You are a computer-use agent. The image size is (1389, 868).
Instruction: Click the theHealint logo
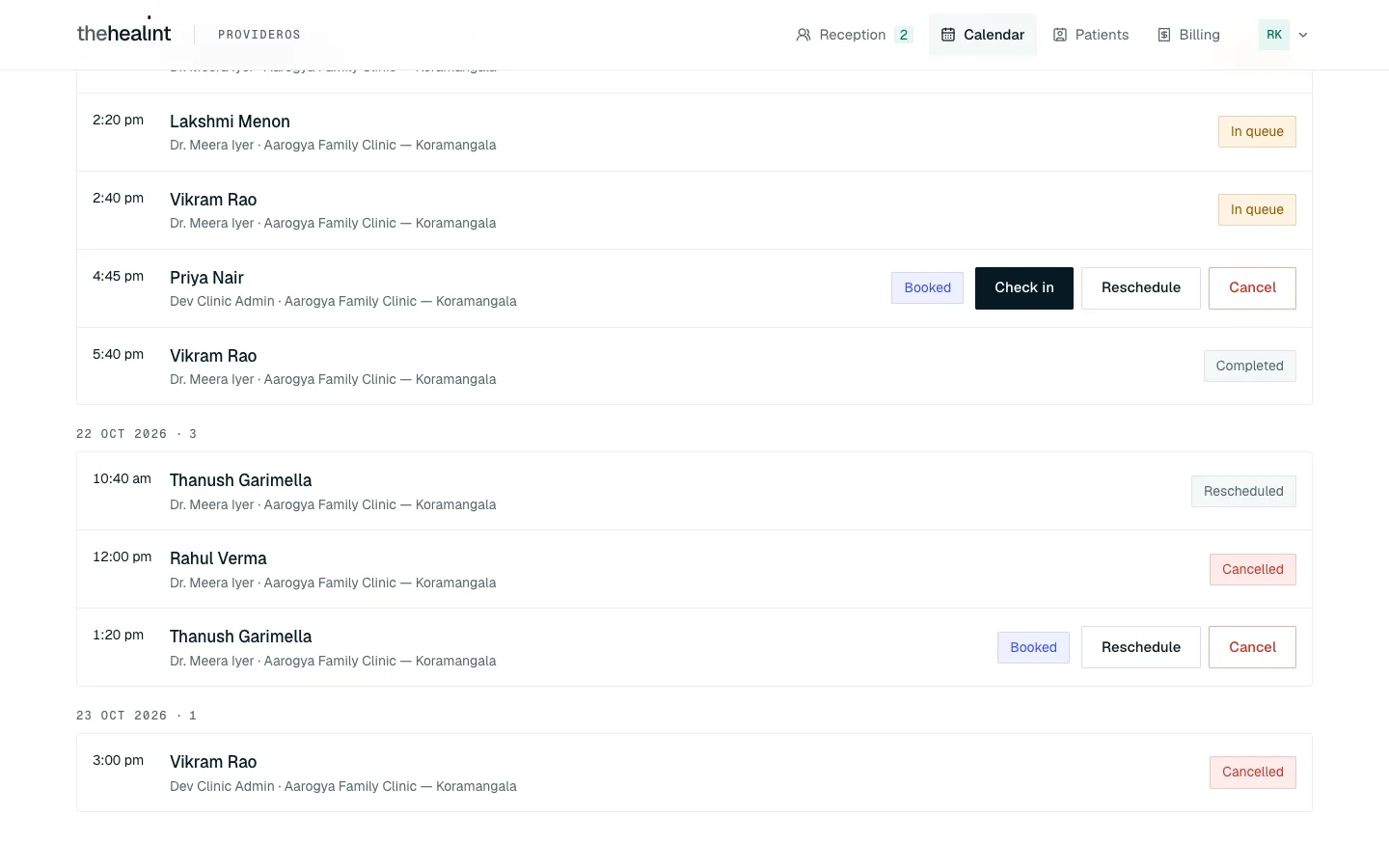click(x=123, y=33)
